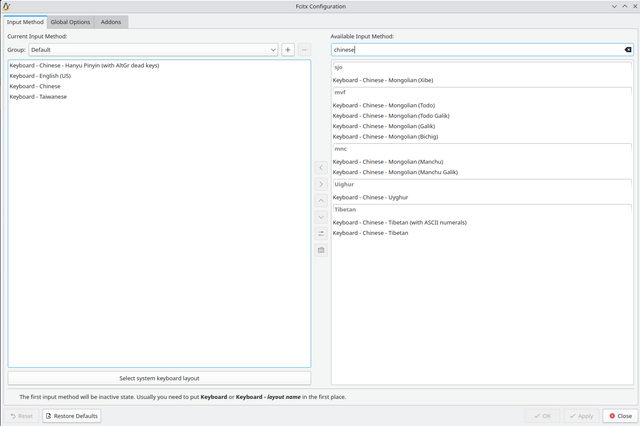The height and width of the screenshot is (426, 640).
Task: Select Keyboard - Chinese - Mongolian (Xibe)
Action: 482,80
